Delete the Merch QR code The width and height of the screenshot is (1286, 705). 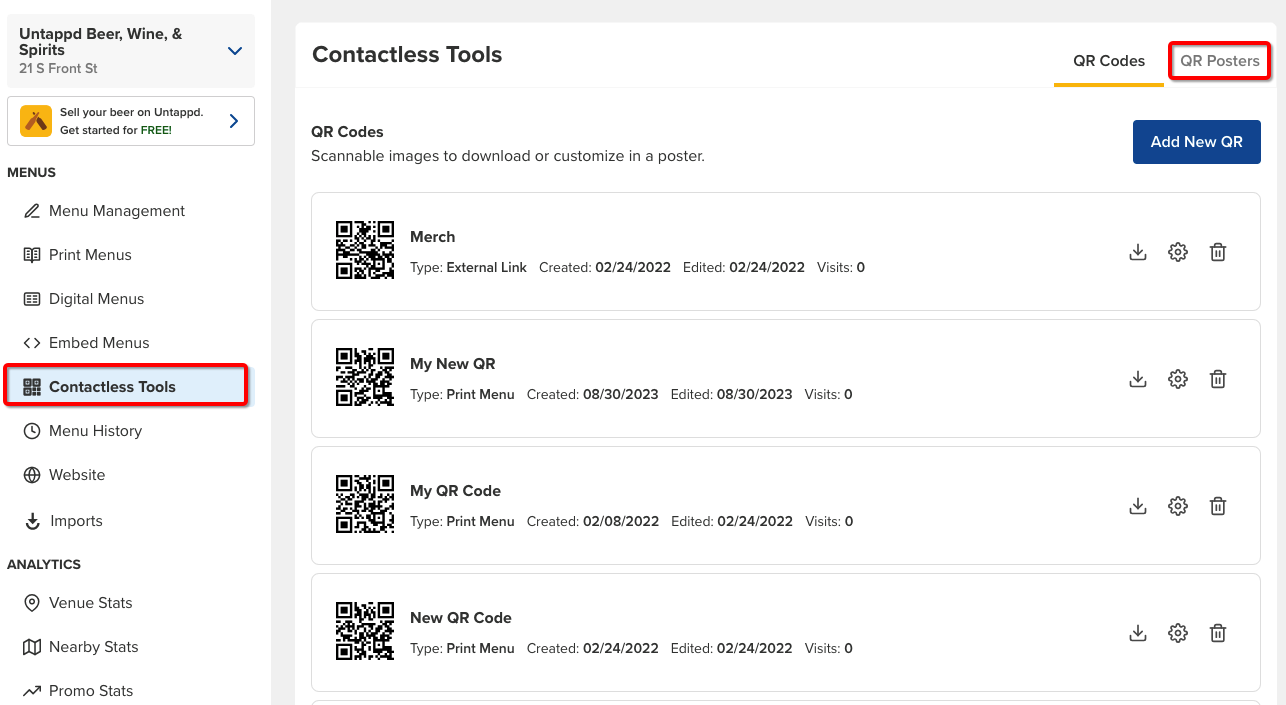(1218, 252)
